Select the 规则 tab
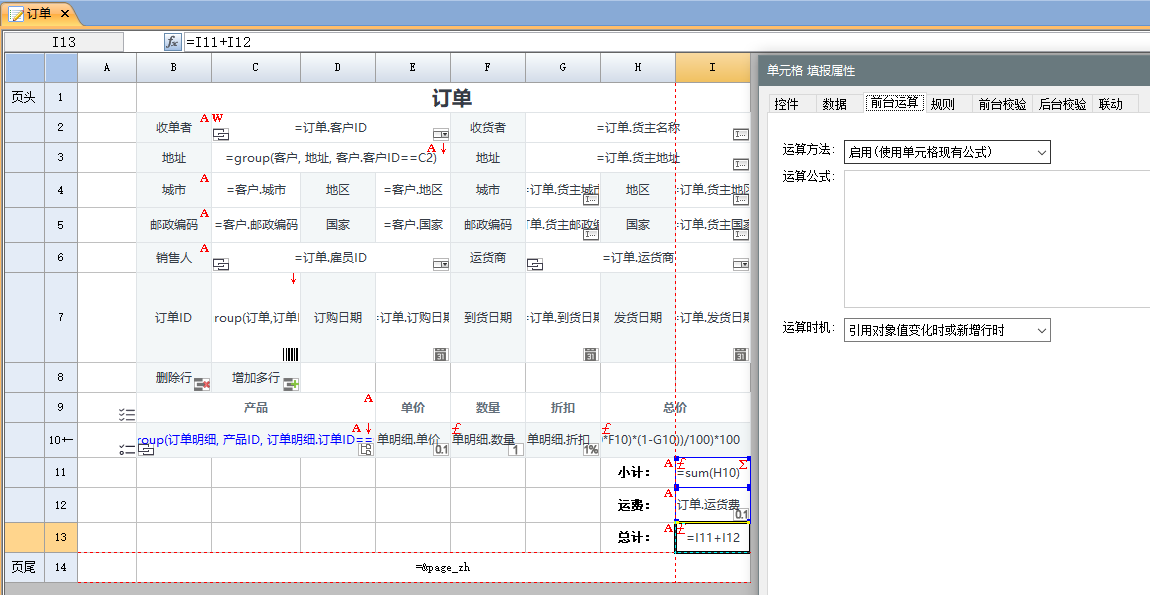This screenshot has height=595, width=1150. [942, 104]
